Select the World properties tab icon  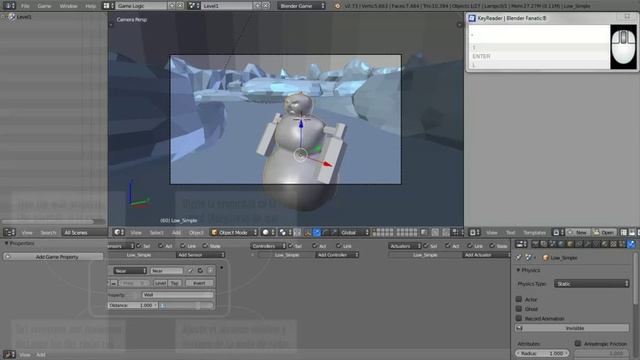point(561,244)
